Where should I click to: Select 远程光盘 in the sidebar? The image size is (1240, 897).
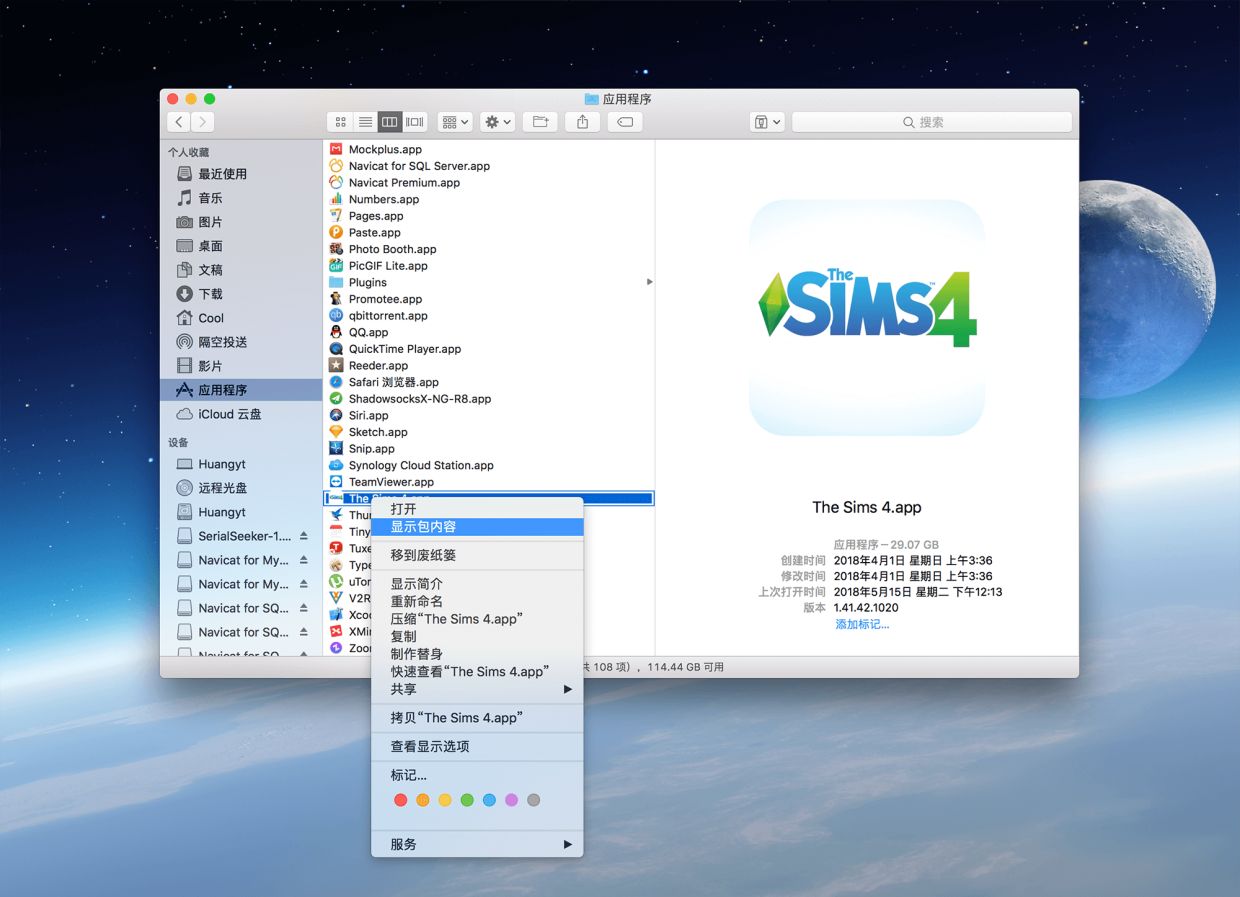240,488
